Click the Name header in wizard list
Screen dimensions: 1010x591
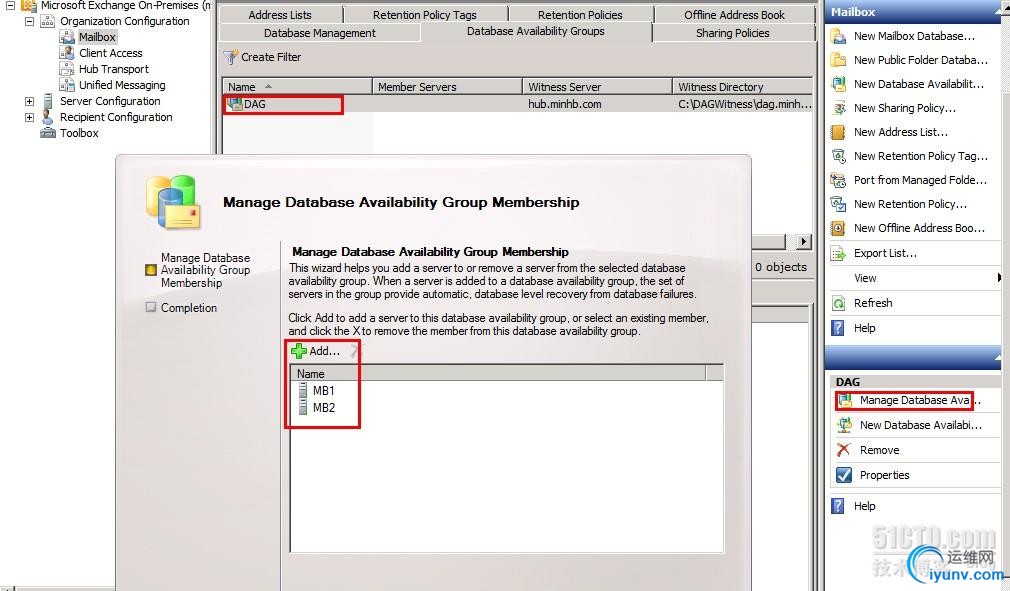(499, 373)
